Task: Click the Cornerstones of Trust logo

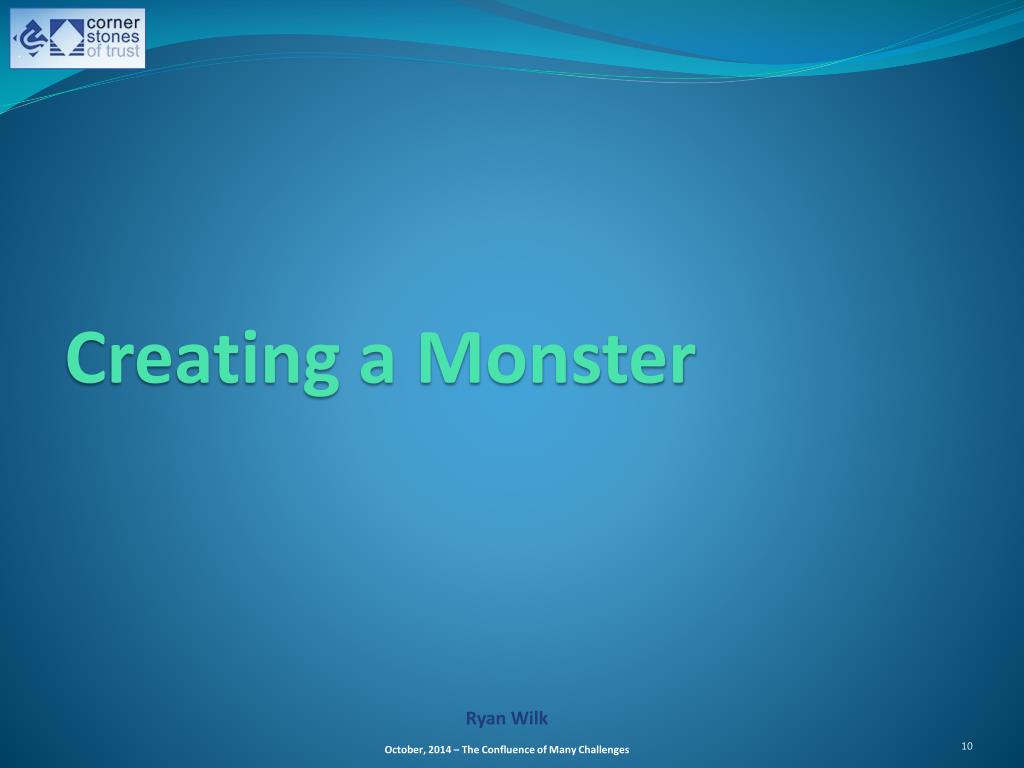Action: (x=78, y=39)
